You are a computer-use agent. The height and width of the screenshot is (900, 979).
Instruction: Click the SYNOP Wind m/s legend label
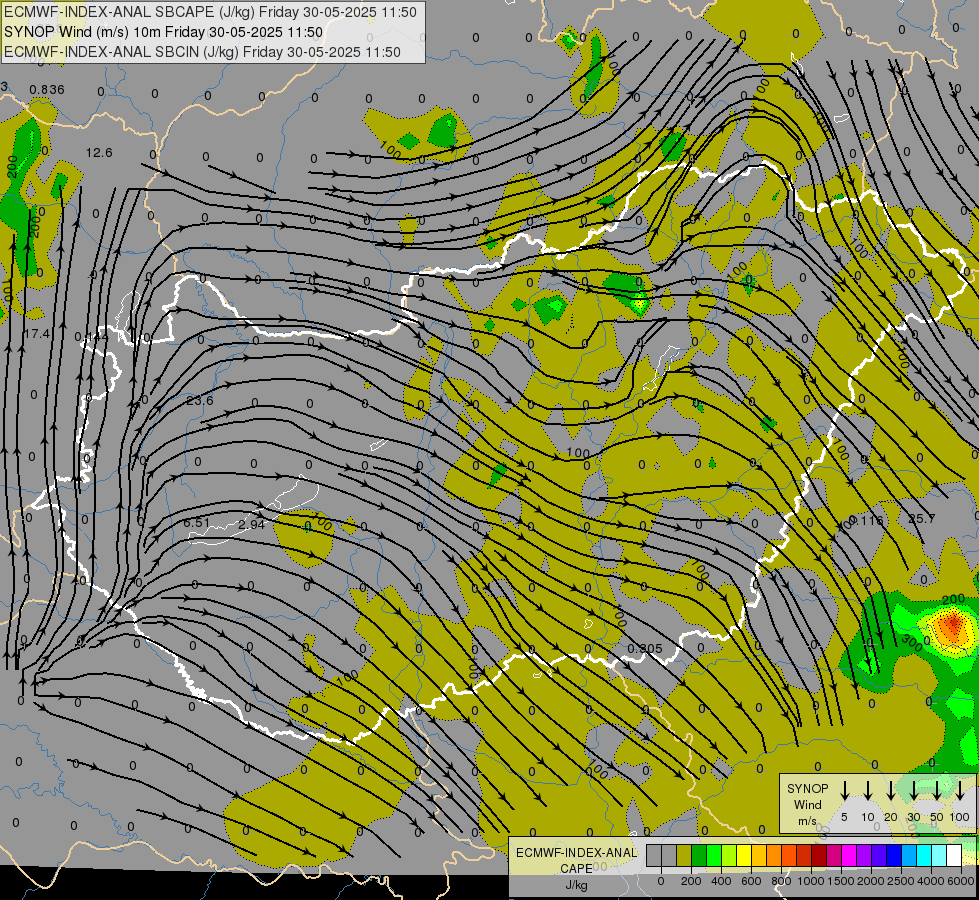click(807, 804)
